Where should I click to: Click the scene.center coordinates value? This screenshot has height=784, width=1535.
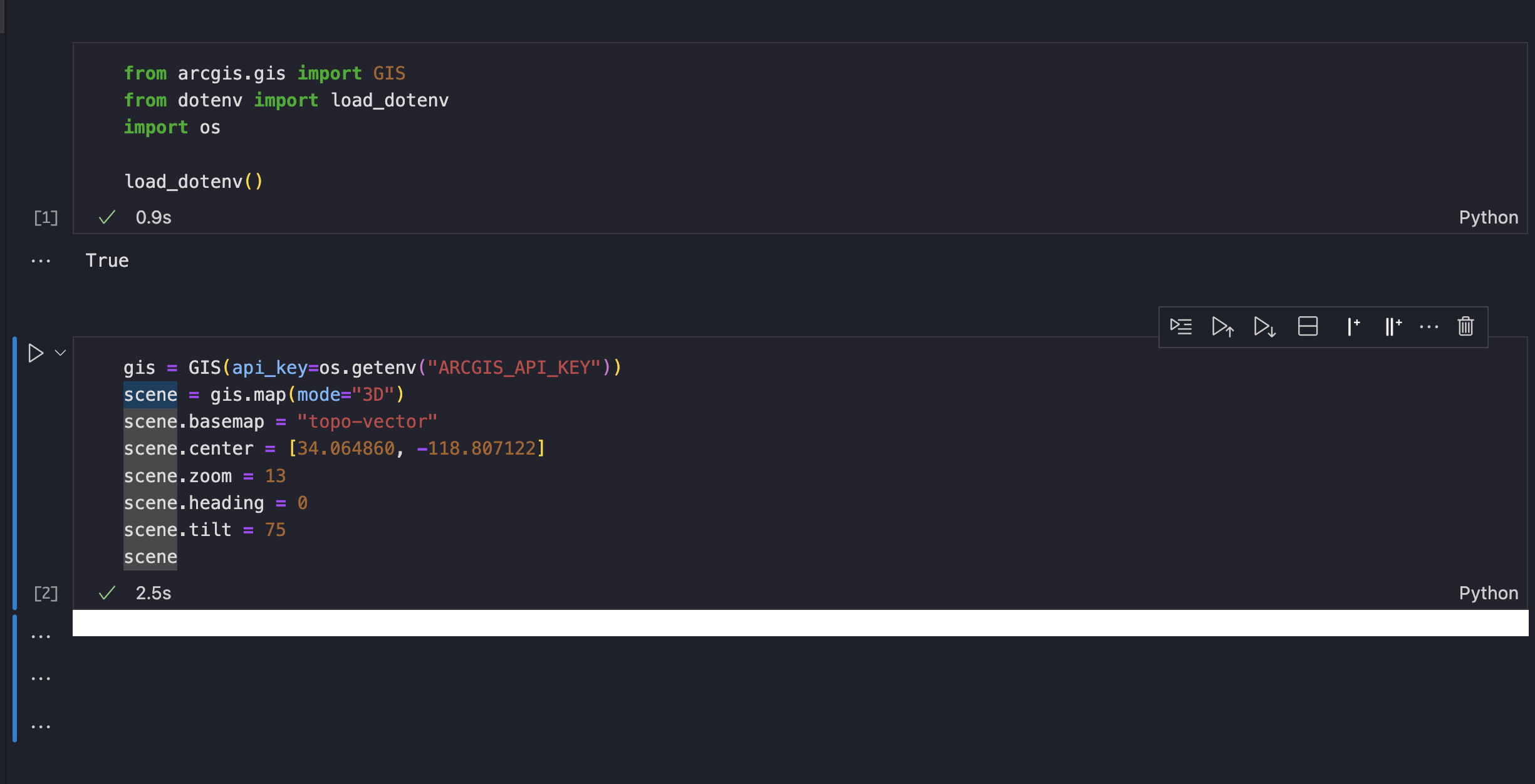(417, 448)
